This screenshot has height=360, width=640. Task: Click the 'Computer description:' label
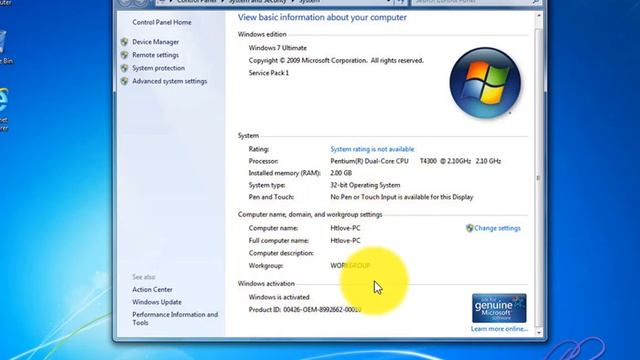pyautogui.click(x=281, y=253)
